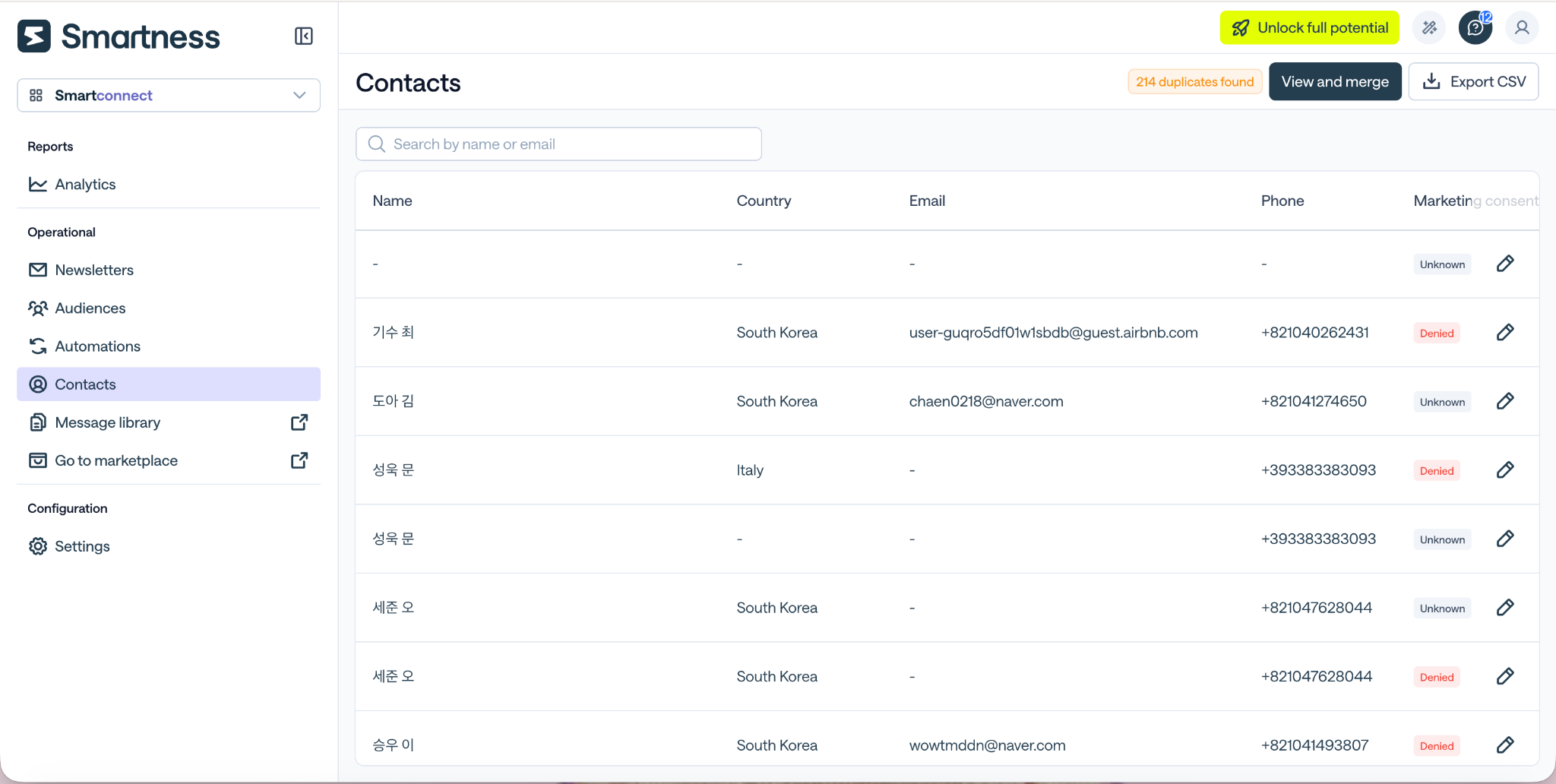Edit the chaen0218@naver.com contact row

tap(1505, 401)
